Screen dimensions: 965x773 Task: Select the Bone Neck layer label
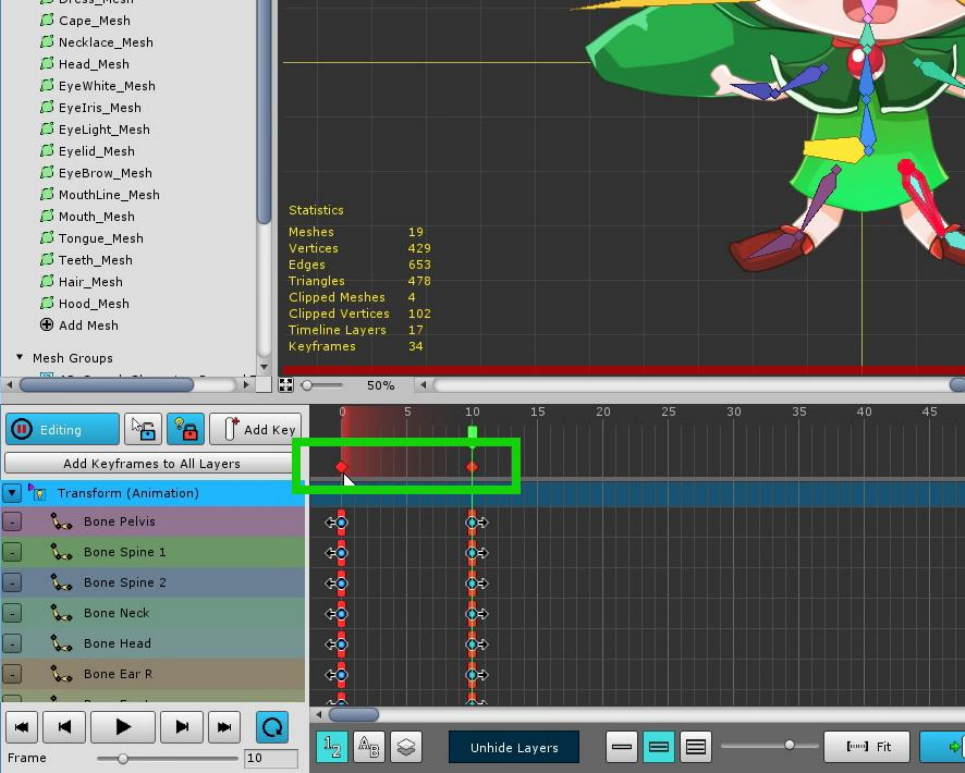coord(116,613)
